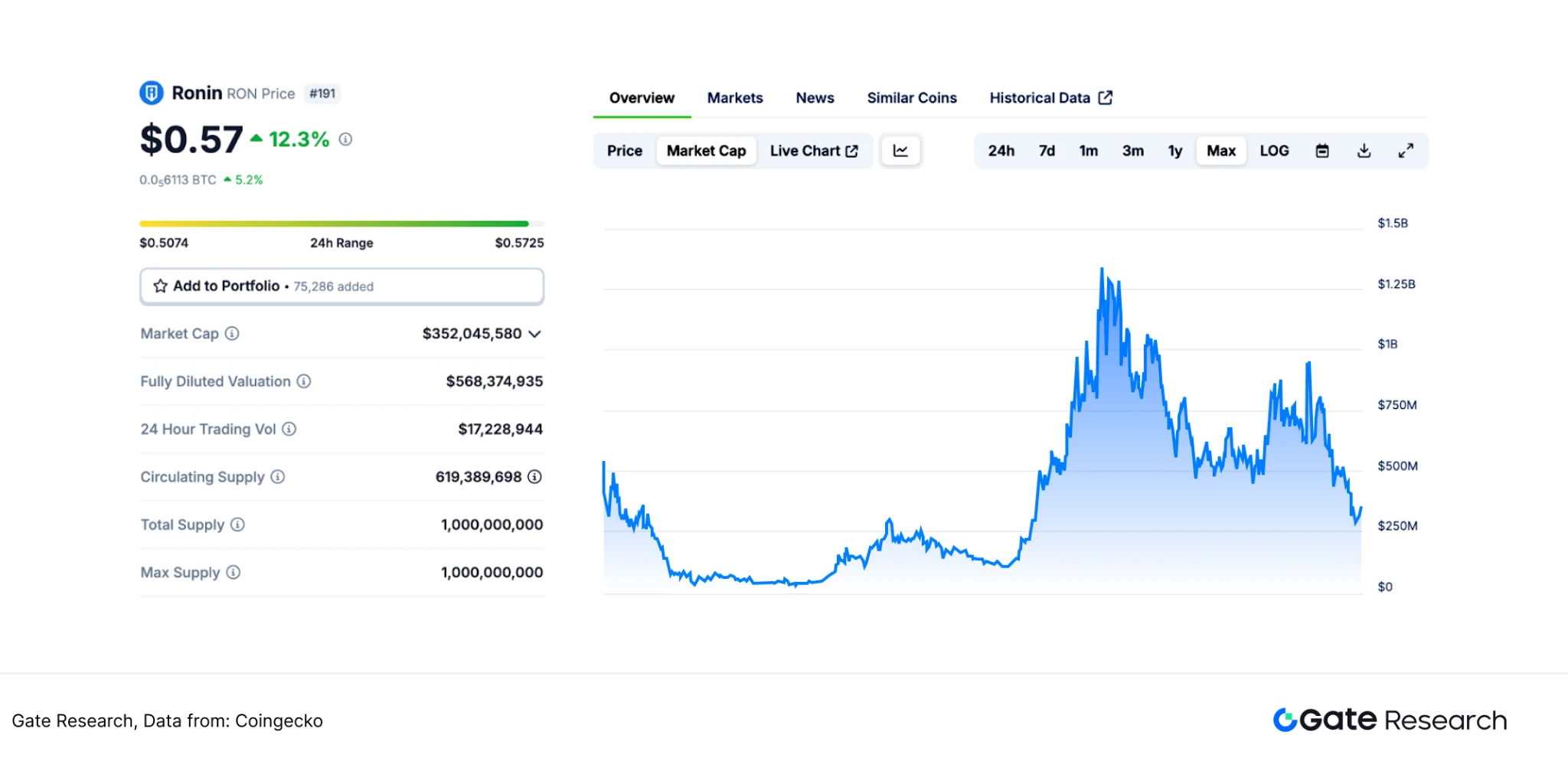Click the #191 rank badge

[x=322, y=93]
